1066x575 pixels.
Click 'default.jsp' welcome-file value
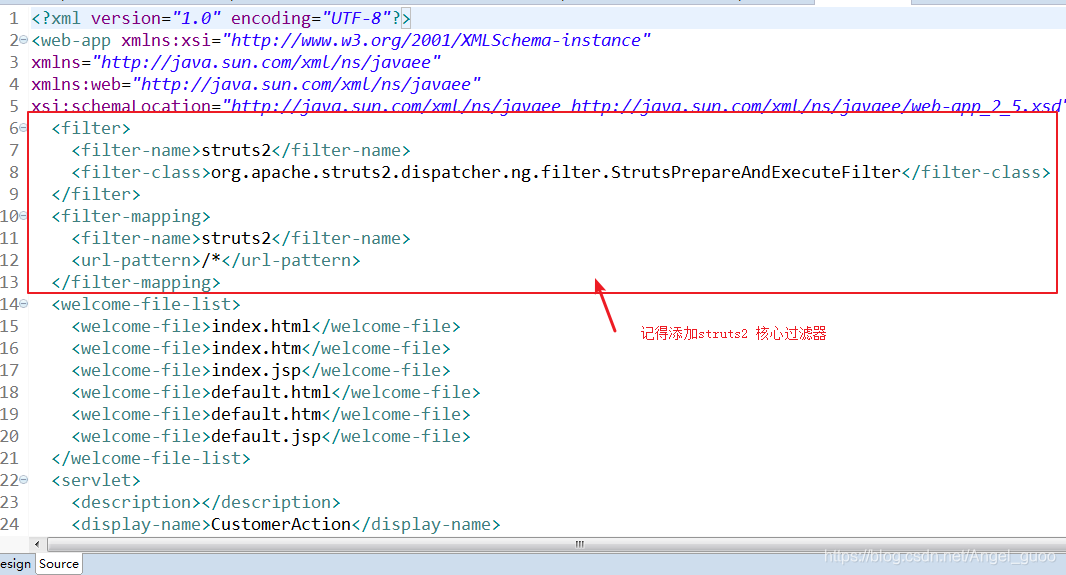266,436
